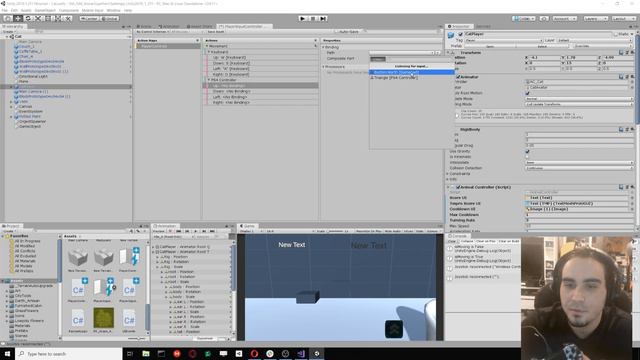This screenshot has width=640, height=360.
Task: Switch to the Animator tab
Action: [x=169, y=27]
